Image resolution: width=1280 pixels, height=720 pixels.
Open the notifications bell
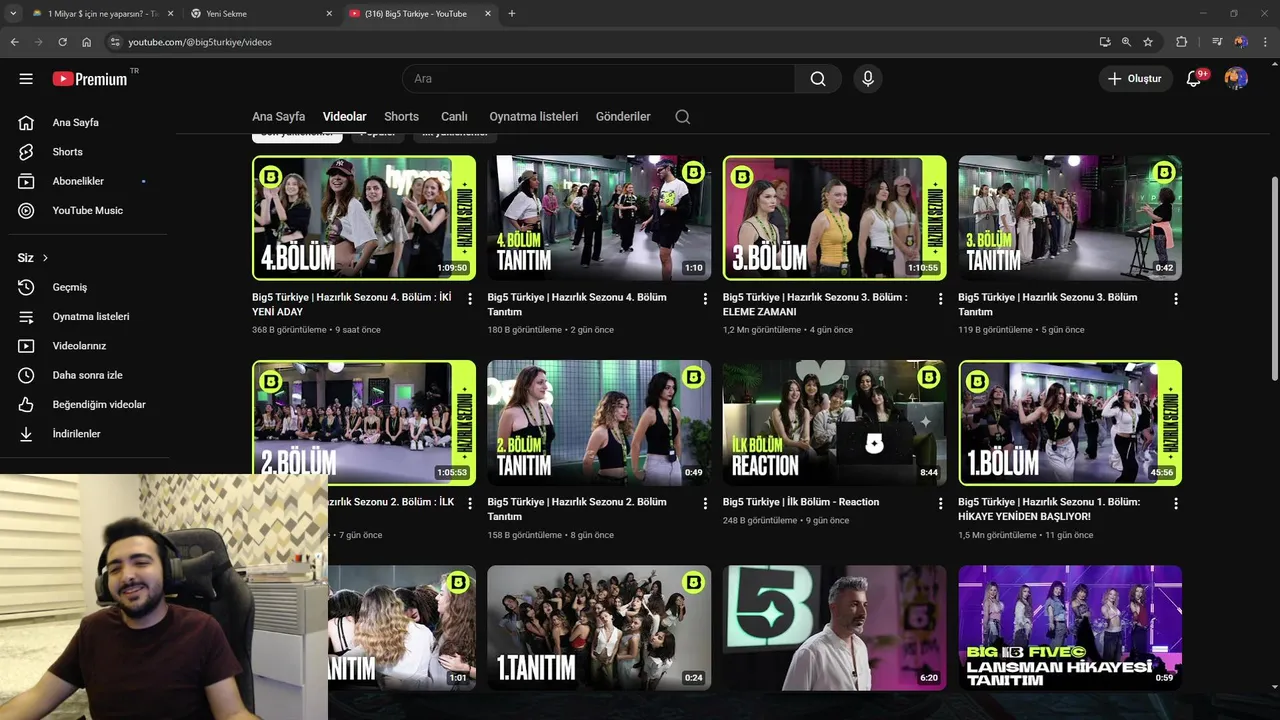coord(1194,79)
